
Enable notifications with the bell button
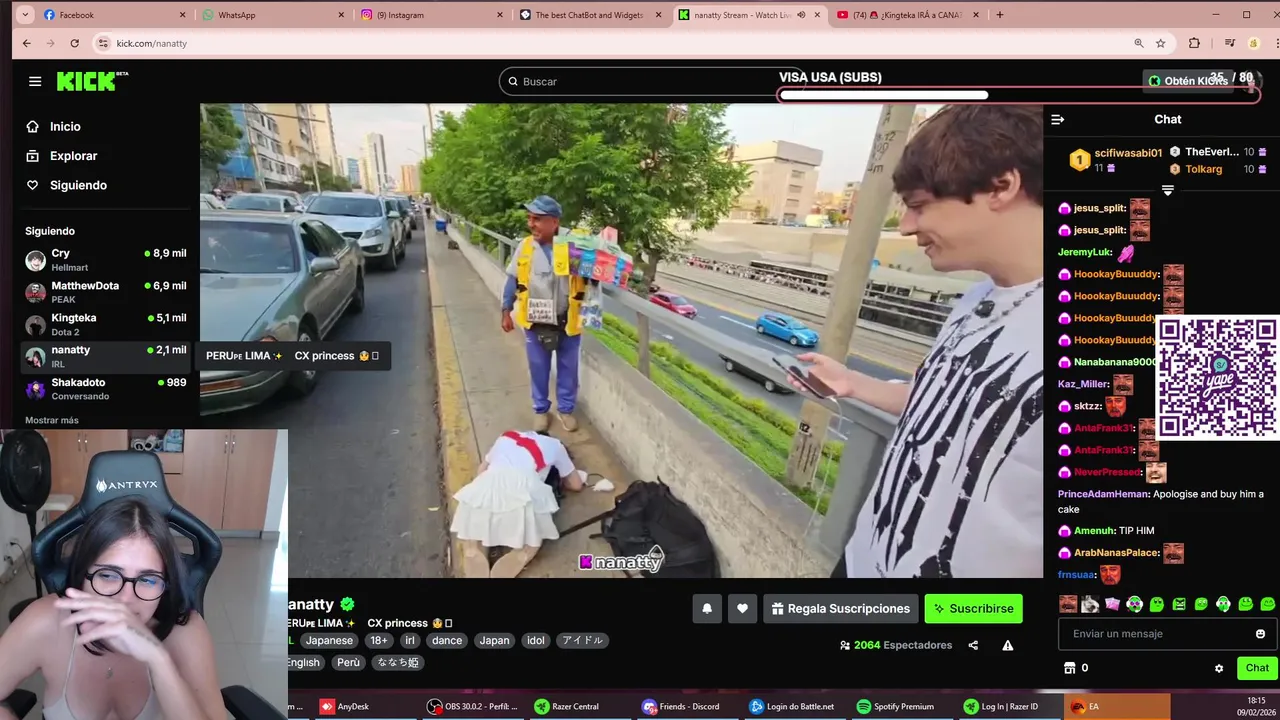707,608
